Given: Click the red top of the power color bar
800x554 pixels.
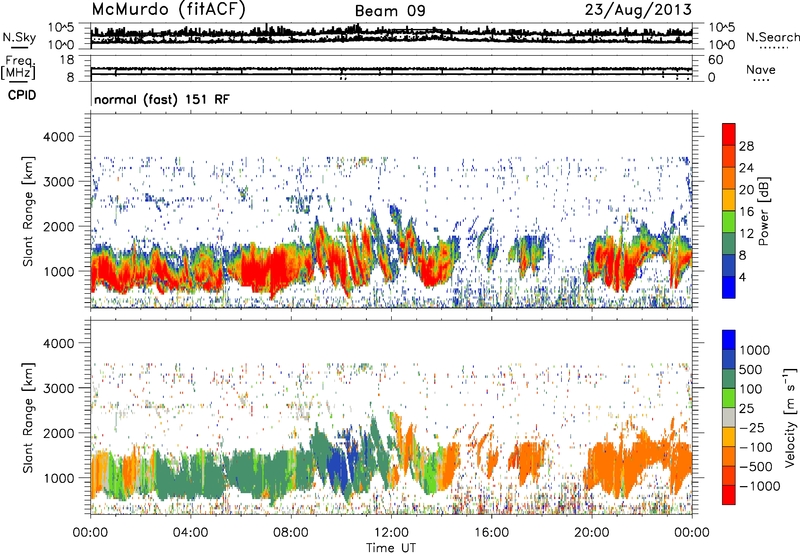Looking at the screenshot, I should click(x=729, y=134).
